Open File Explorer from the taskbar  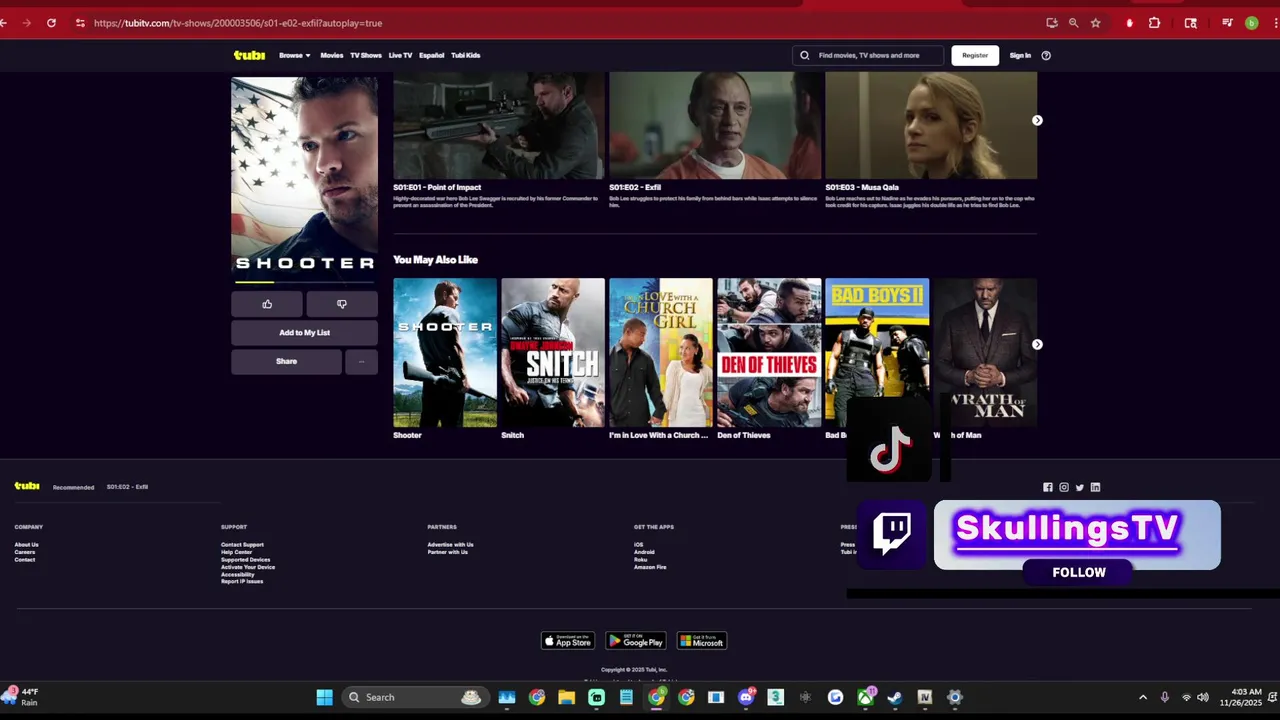(x=566, y=697)
